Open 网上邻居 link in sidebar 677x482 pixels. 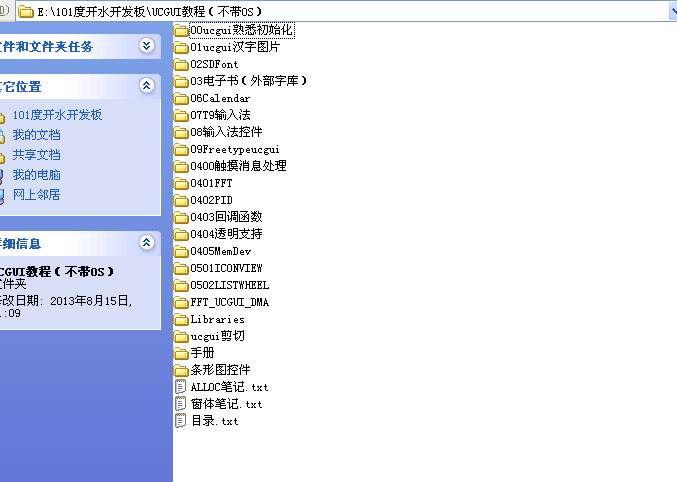[x=36, y=194]
